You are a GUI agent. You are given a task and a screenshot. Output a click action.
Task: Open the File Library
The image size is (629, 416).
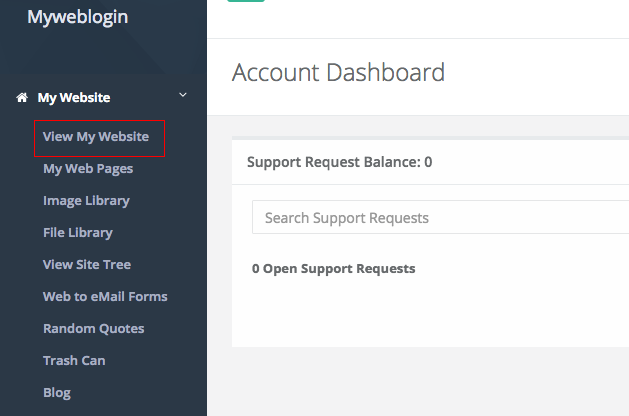[x=78, y=233]
